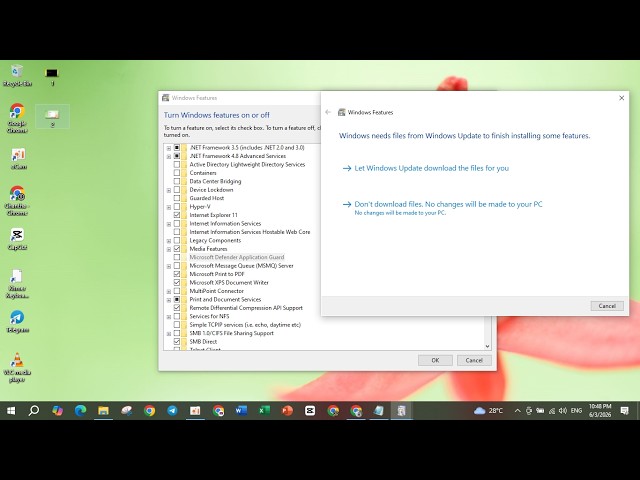Toggle the Active Directory Lightweight Directory Services checkbox
Viewport: 640px width, 480px height.
177,164
